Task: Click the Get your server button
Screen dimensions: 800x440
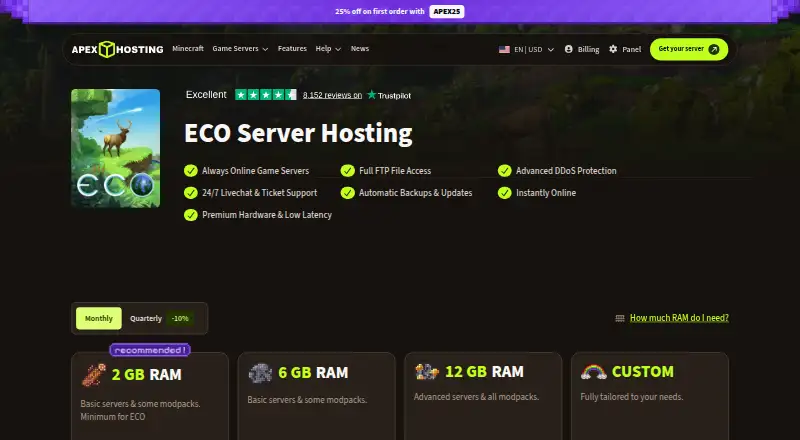Action: pos(689,49)
